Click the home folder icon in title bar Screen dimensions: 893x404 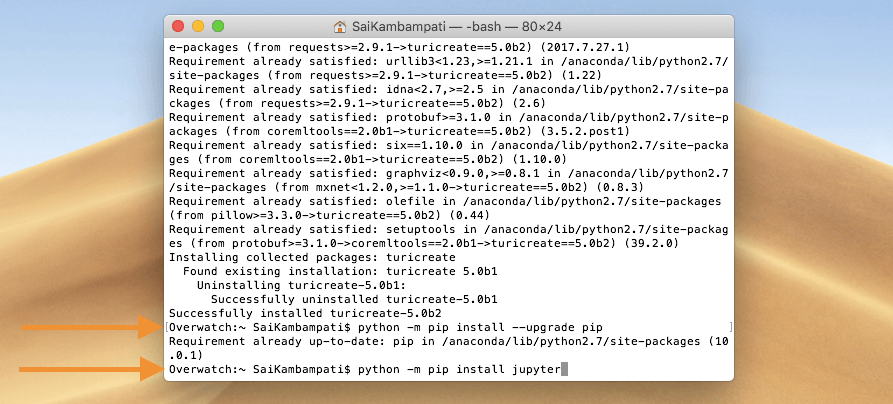pyautogui.click(x=340, y=27)
